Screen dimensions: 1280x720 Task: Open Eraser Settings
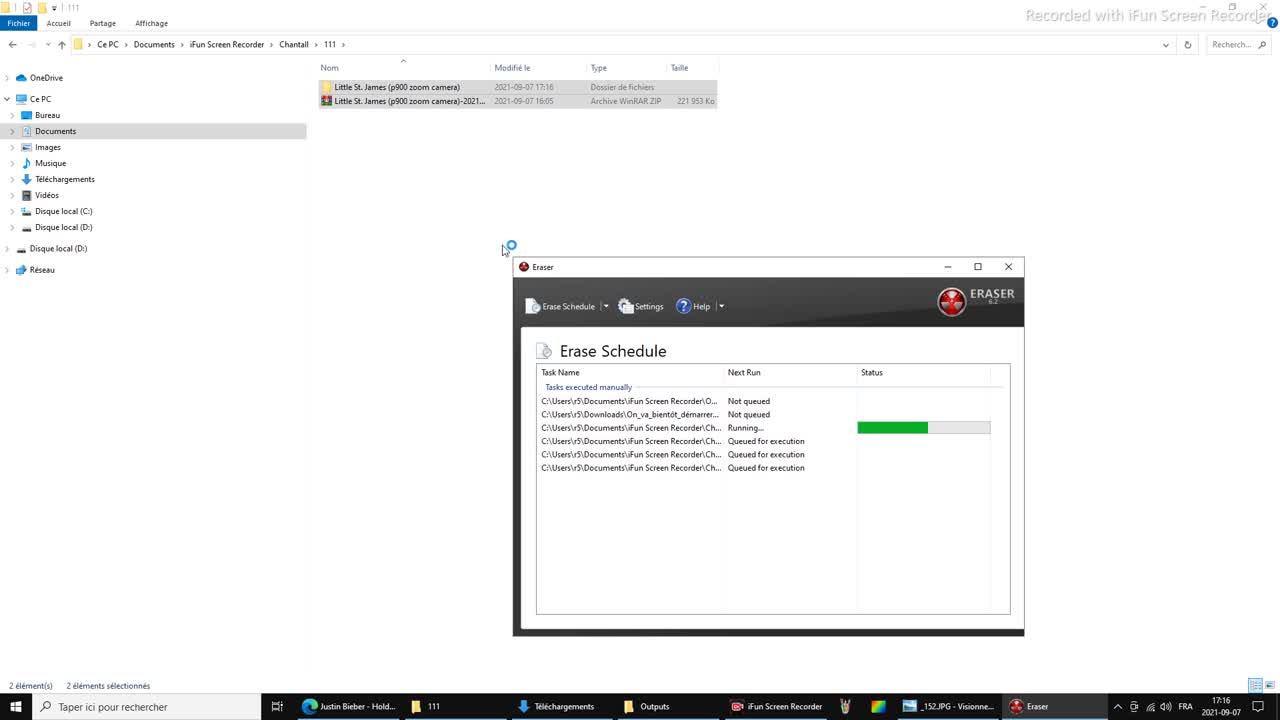(641, 306)
